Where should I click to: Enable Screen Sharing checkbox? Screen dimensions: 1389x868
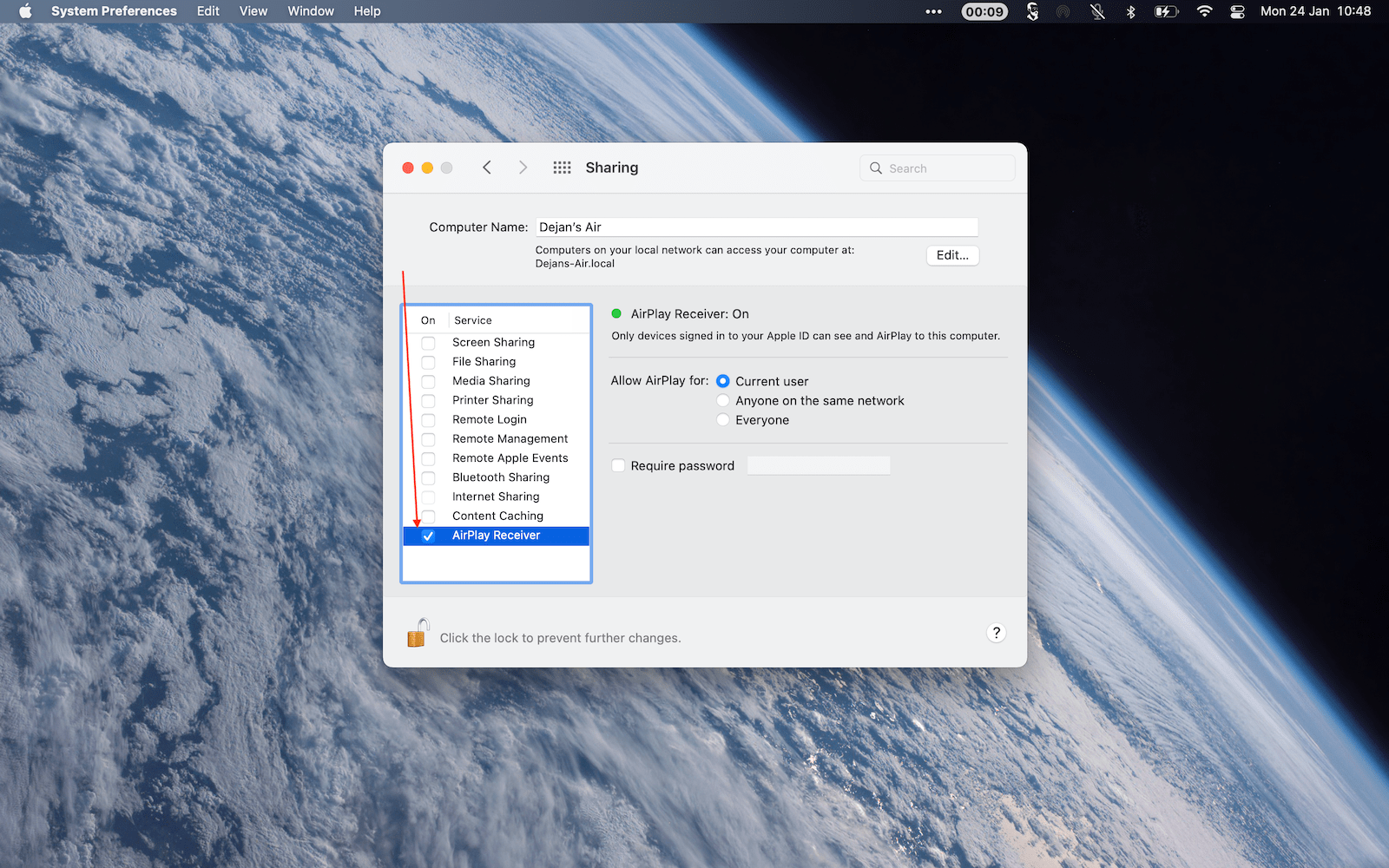pyautogui.click(x=428, y=343)
